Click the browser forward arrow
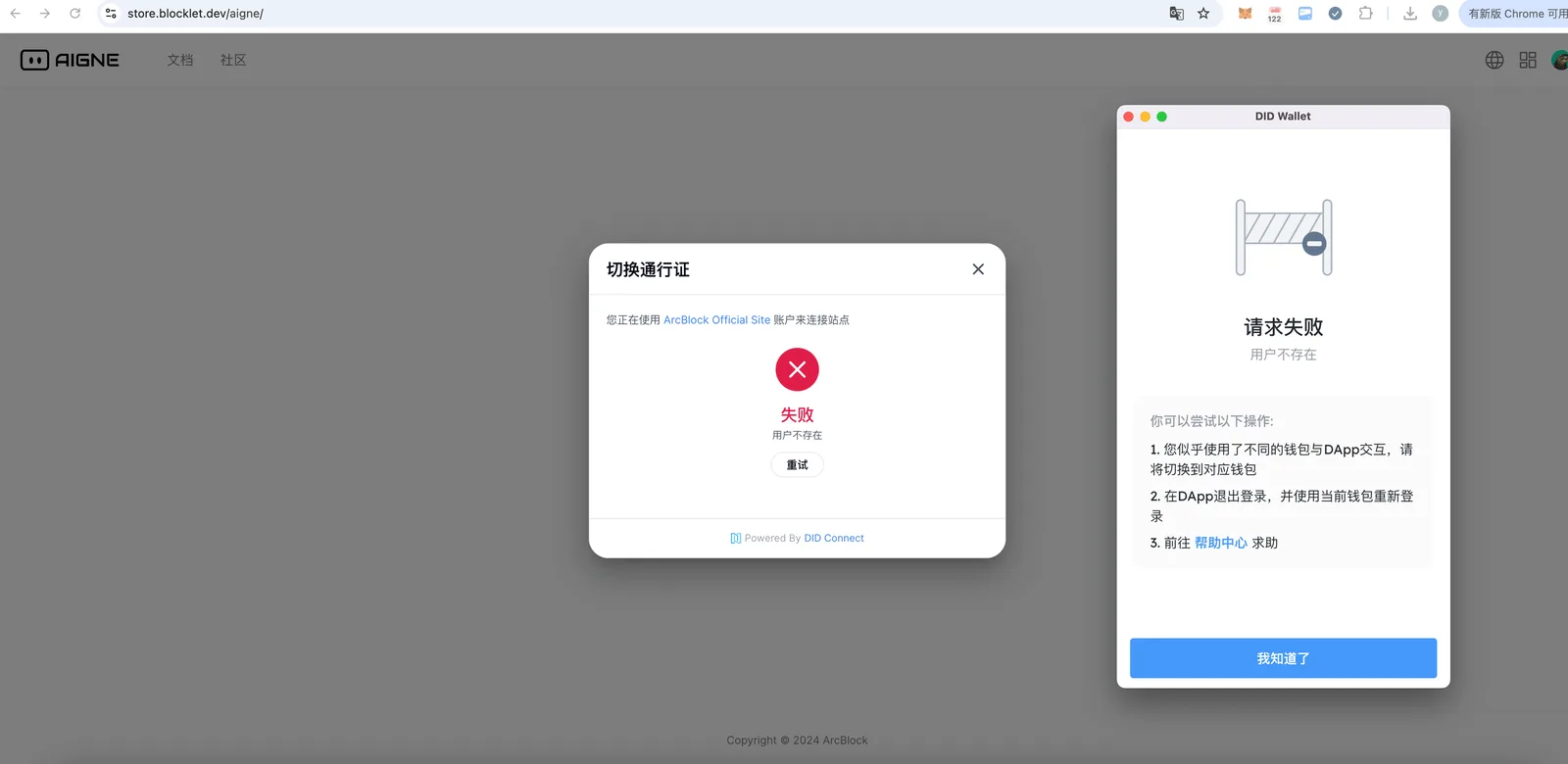This screenshot has width=1568, height=764. [45, 14]
